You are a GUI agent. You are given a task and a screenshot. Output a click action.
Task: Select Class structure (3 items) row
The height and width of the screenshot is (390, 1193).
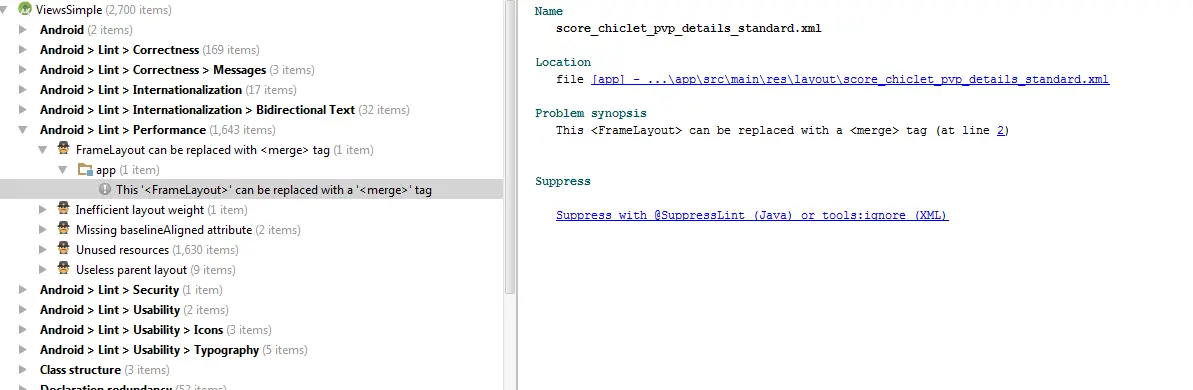(104, 369)
